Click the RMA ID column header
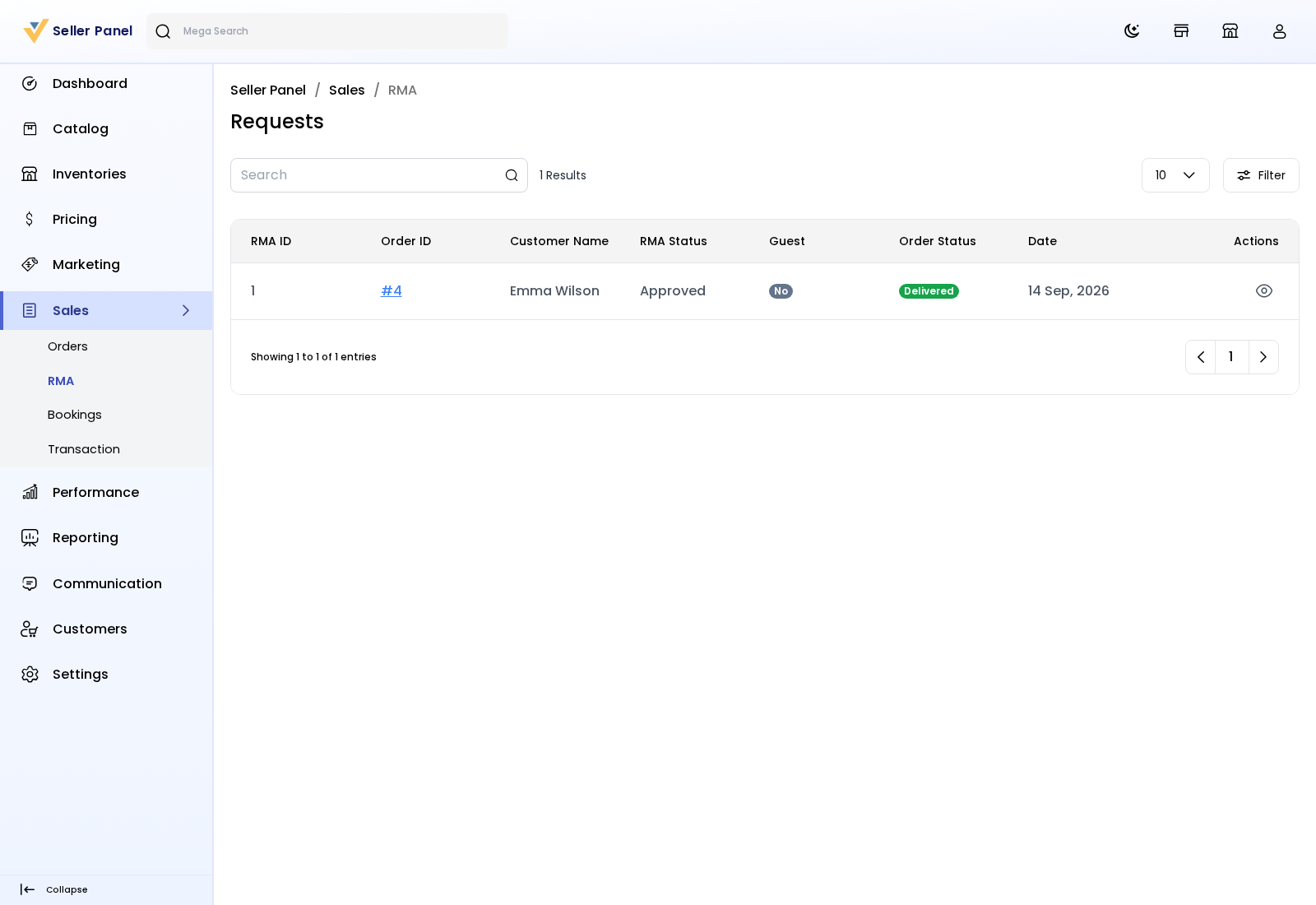This screenshot has width=1316, height=905. (271, 242)
